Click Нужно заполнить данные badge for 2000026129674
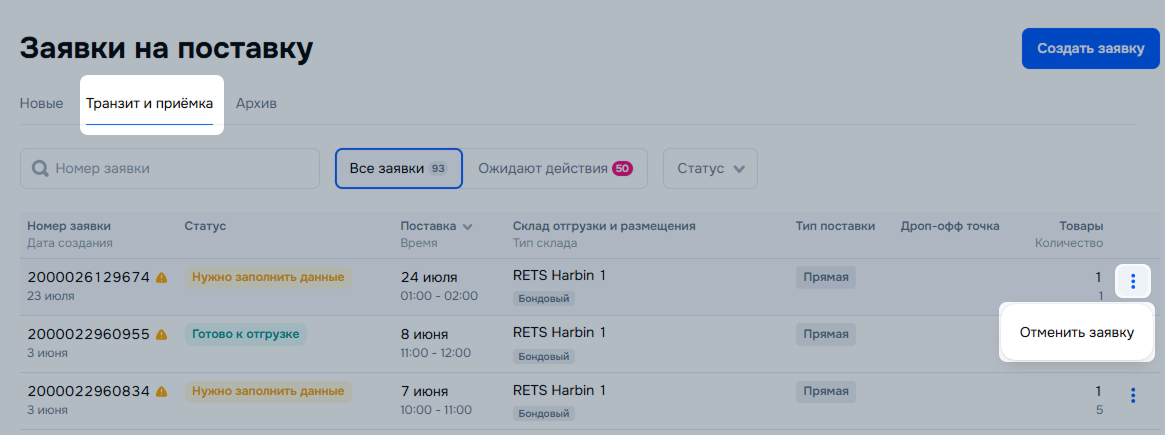The image size is (1165, 435). tap(268, 277)
